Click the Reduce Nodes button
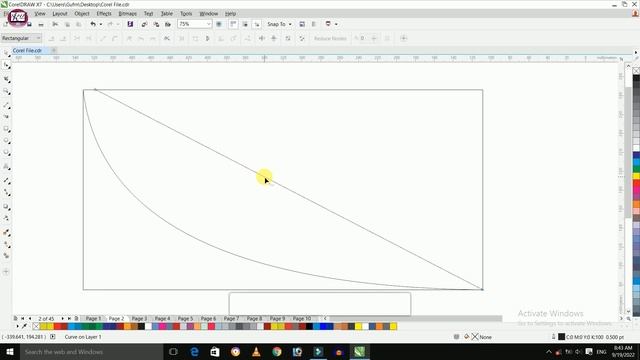Screen dimensions: 640x360 pyautogui.click(x=330, y=38)
